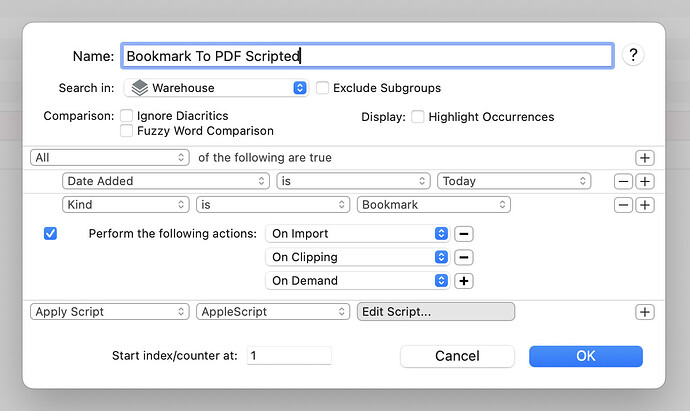Confirm the smart rule with OK
Image resolution: width=690 pixels, height=411 pixels.
click(585, 356)
